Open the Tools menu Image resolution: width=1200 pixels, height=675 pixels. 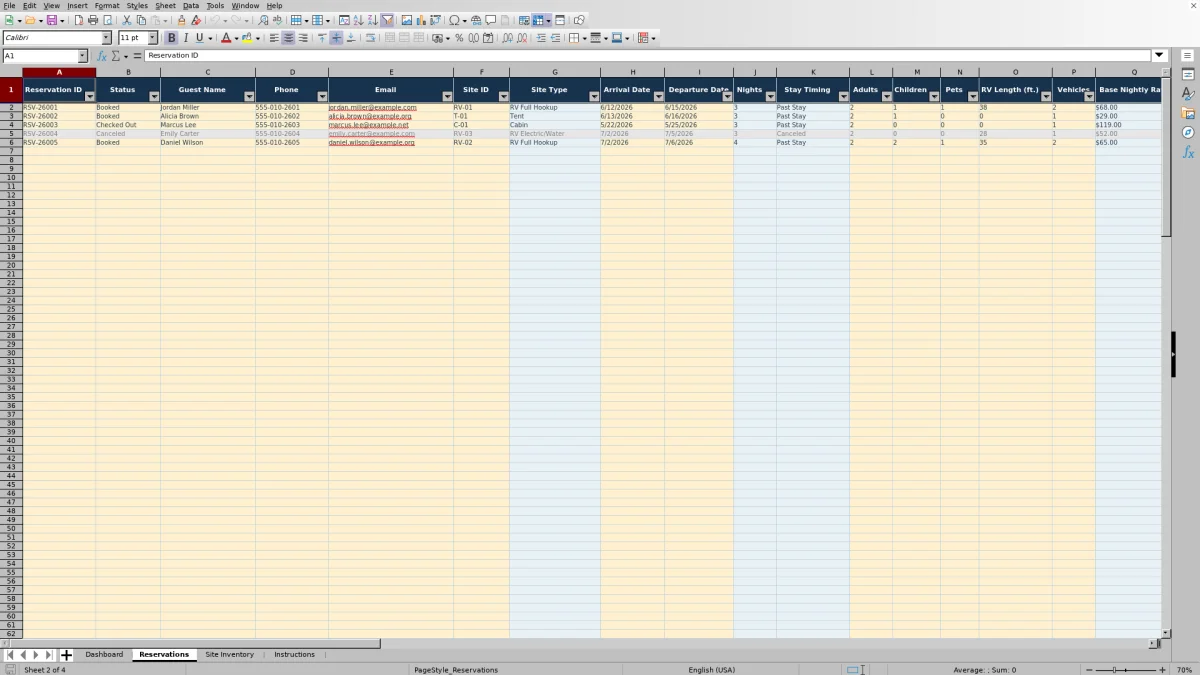pos(215,5)
